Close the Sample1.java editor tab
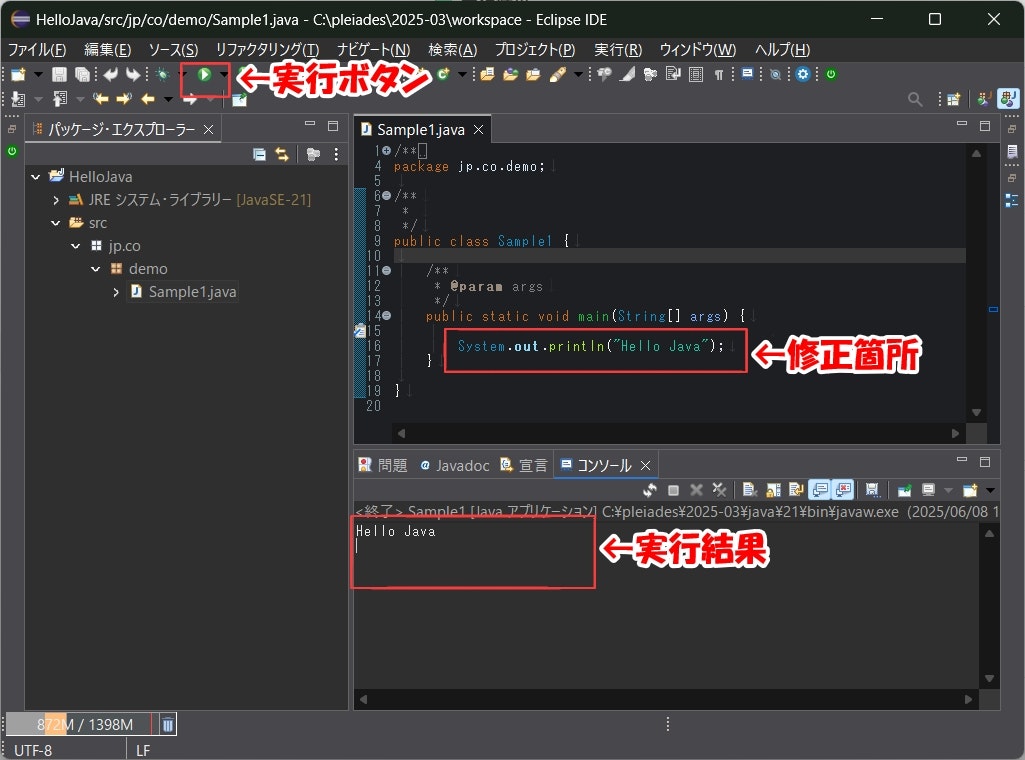This screenshot has height=760, width=1025. (479, 129)
